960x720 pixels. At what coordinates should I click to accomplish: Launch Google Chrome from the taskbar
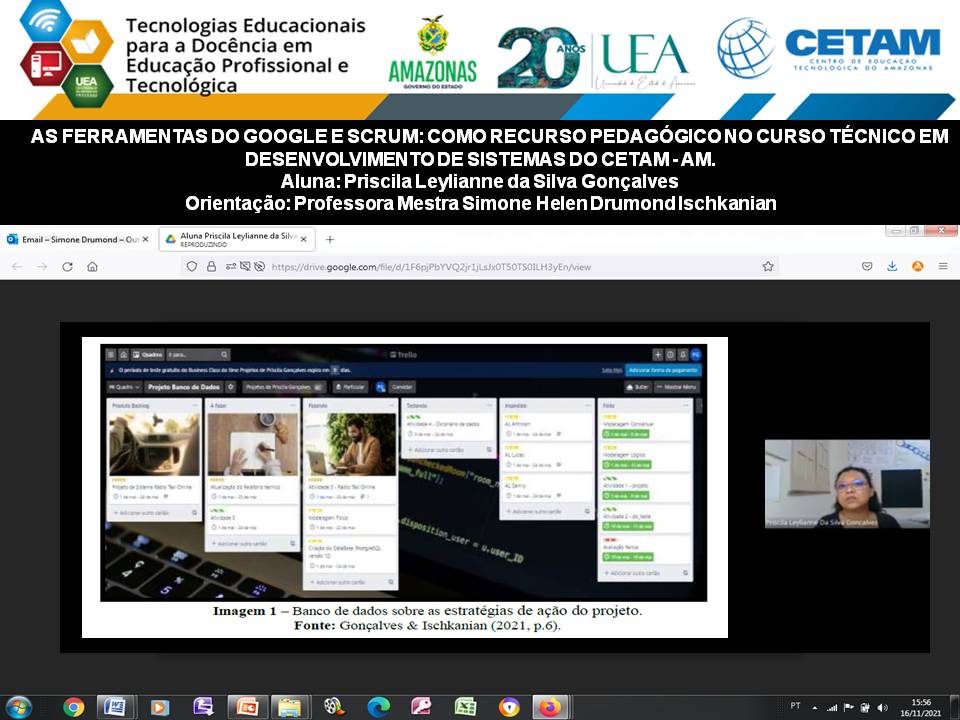pyautogui.click(x=73, y=708)
